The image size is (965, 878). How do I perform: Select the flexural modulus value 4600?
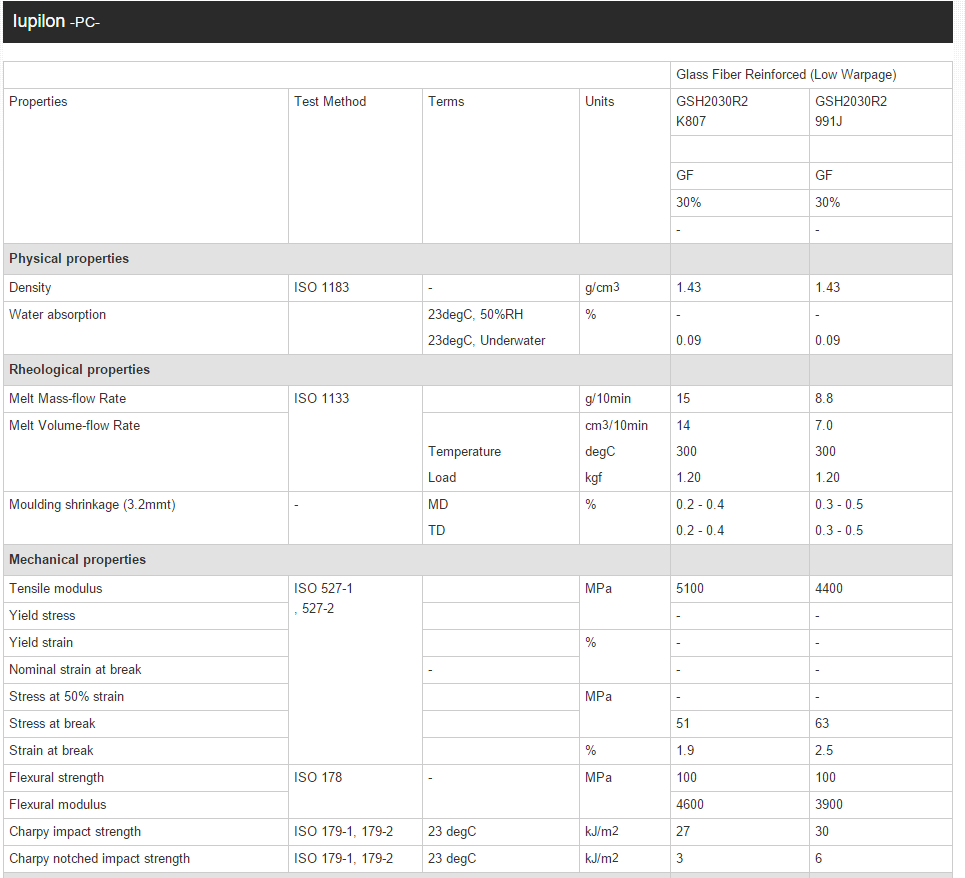click(x=689, y=804)
